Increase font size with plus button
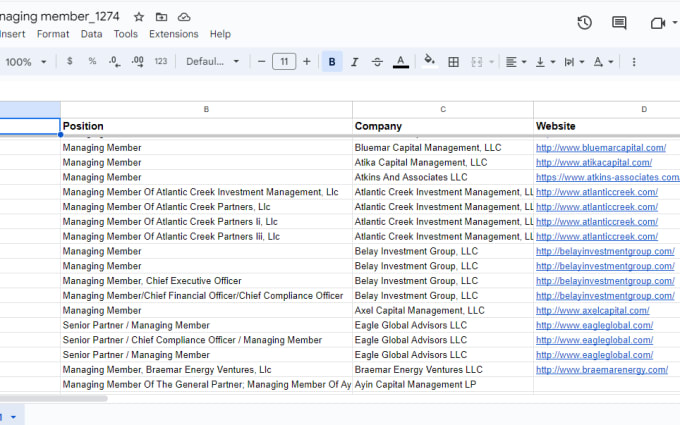 click(x=307, y=62)
